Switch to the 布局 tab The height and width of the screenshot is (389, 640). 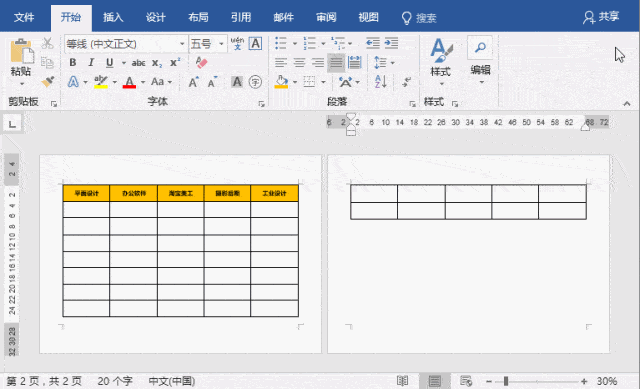pos(198,17)
